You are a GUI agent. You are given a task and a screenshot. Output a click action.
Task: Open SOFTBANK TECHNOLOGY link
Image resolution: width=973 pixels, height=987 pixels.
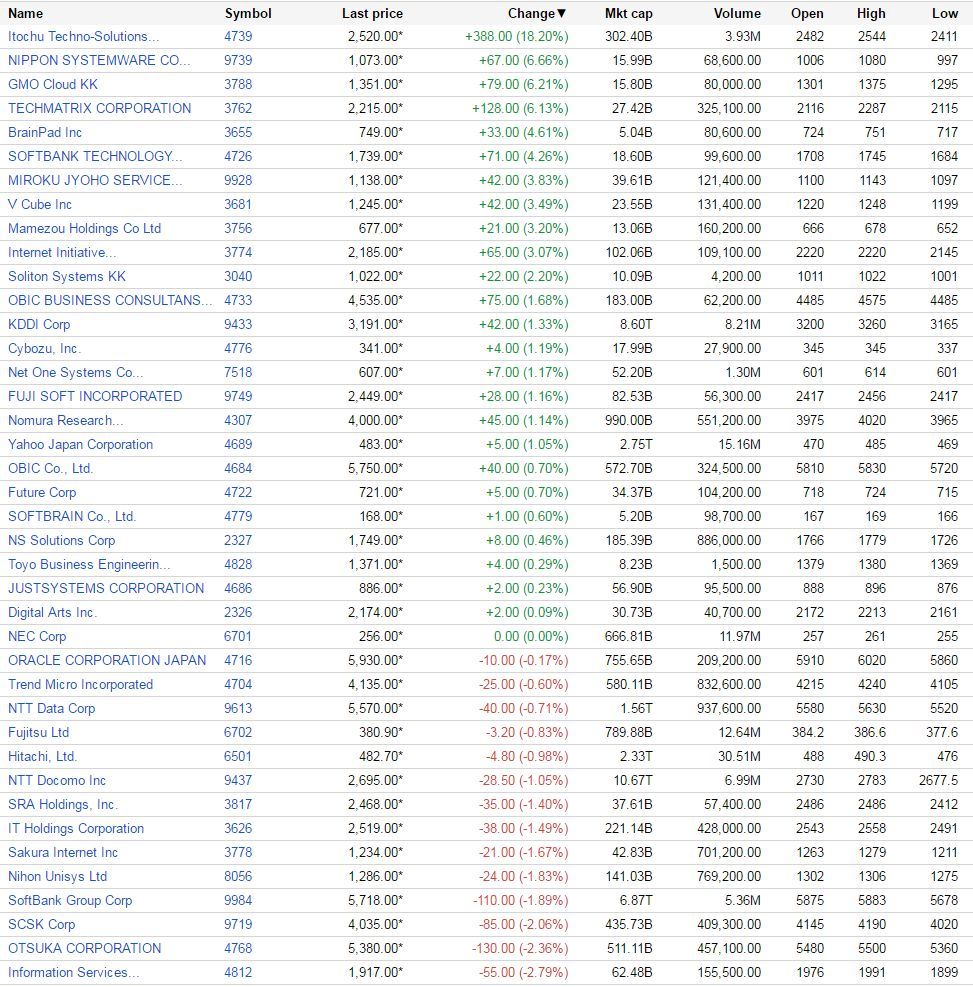pyautogui.click(x=95, y=156)
